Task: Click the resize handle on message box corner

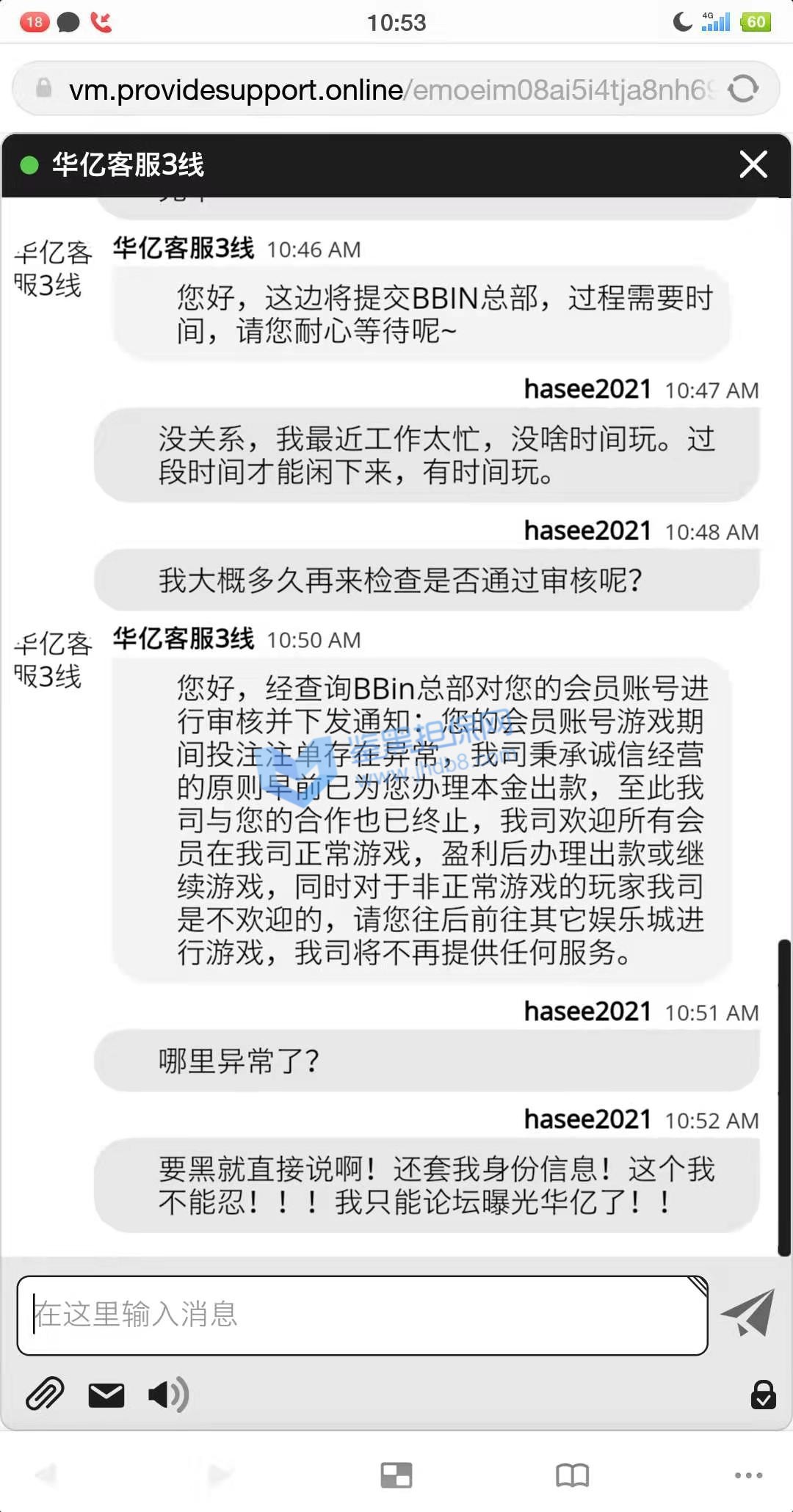Action: click(698, 1285)
